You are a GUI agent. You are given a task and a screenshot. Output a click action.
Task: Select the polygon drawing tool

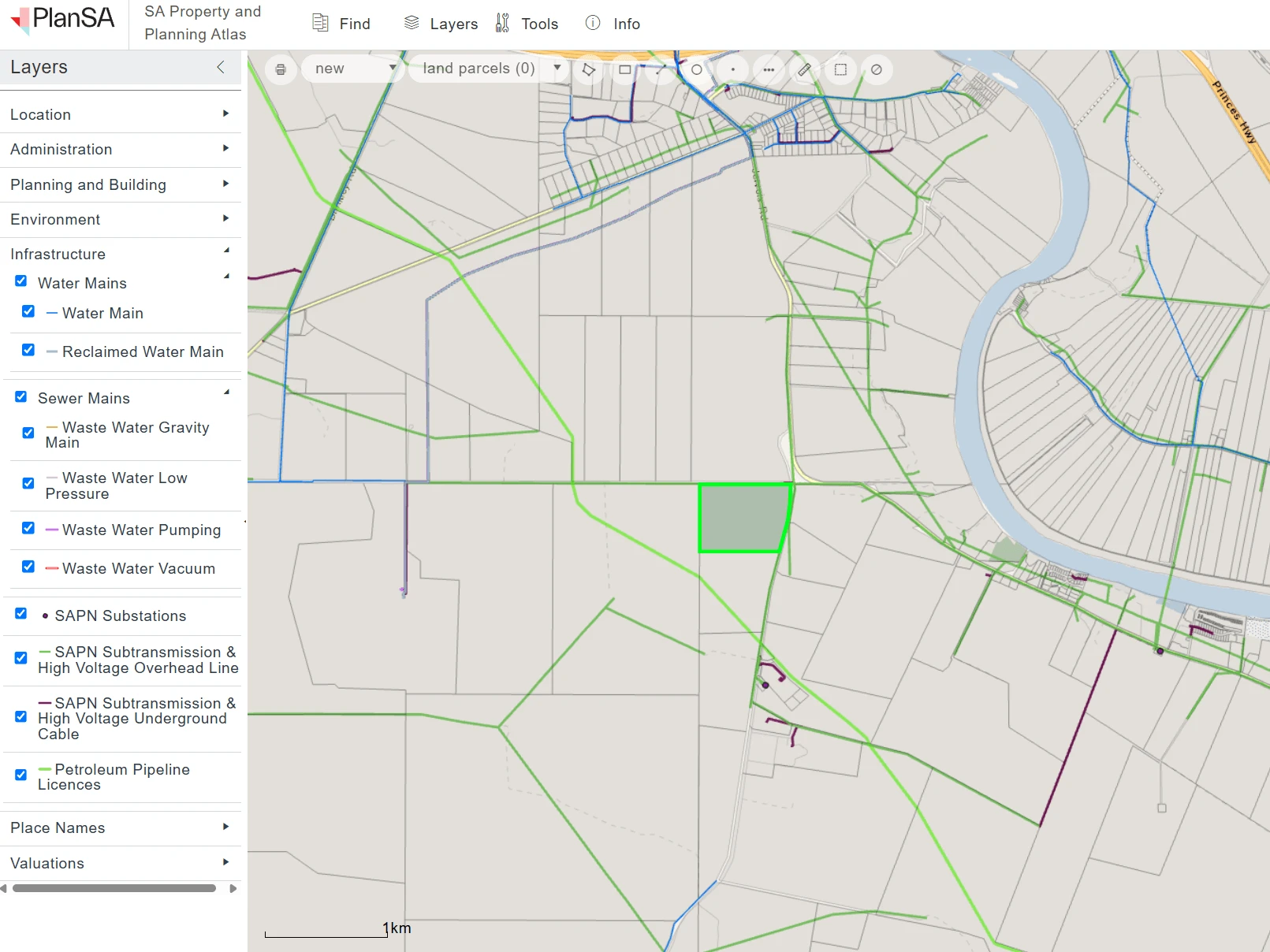[x=589, y=69]
